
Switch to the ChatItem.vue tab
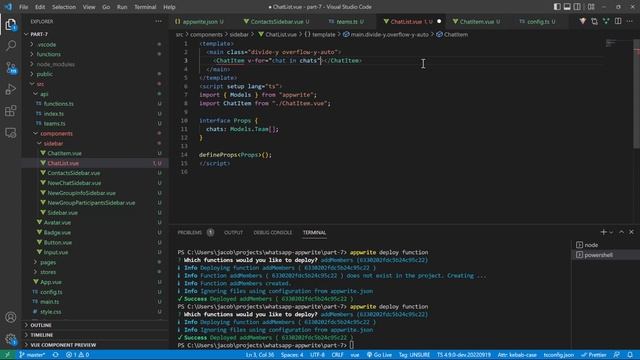[x=477, y=22]
